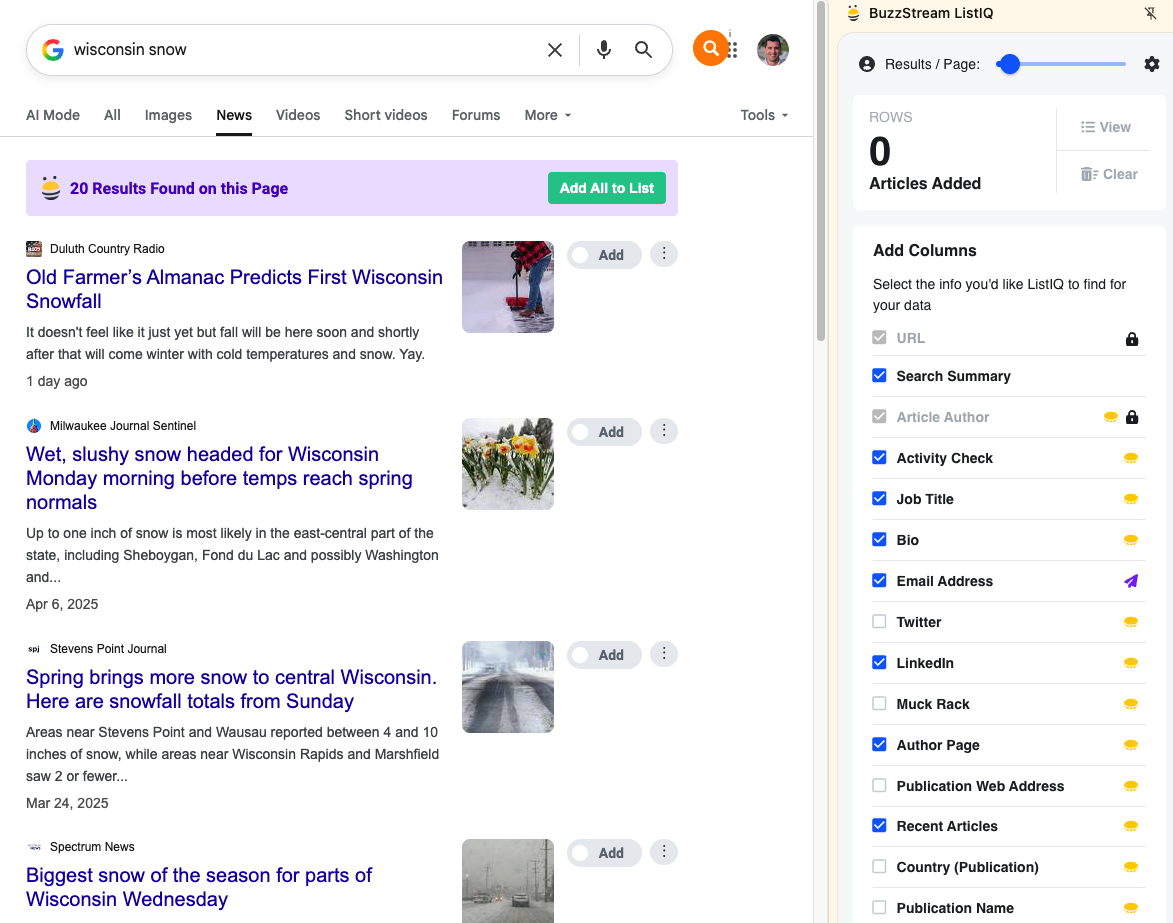This screenshot has width=1173, height=923.
Task: Expand the More search filter dropdown
Action: [548, 115]
